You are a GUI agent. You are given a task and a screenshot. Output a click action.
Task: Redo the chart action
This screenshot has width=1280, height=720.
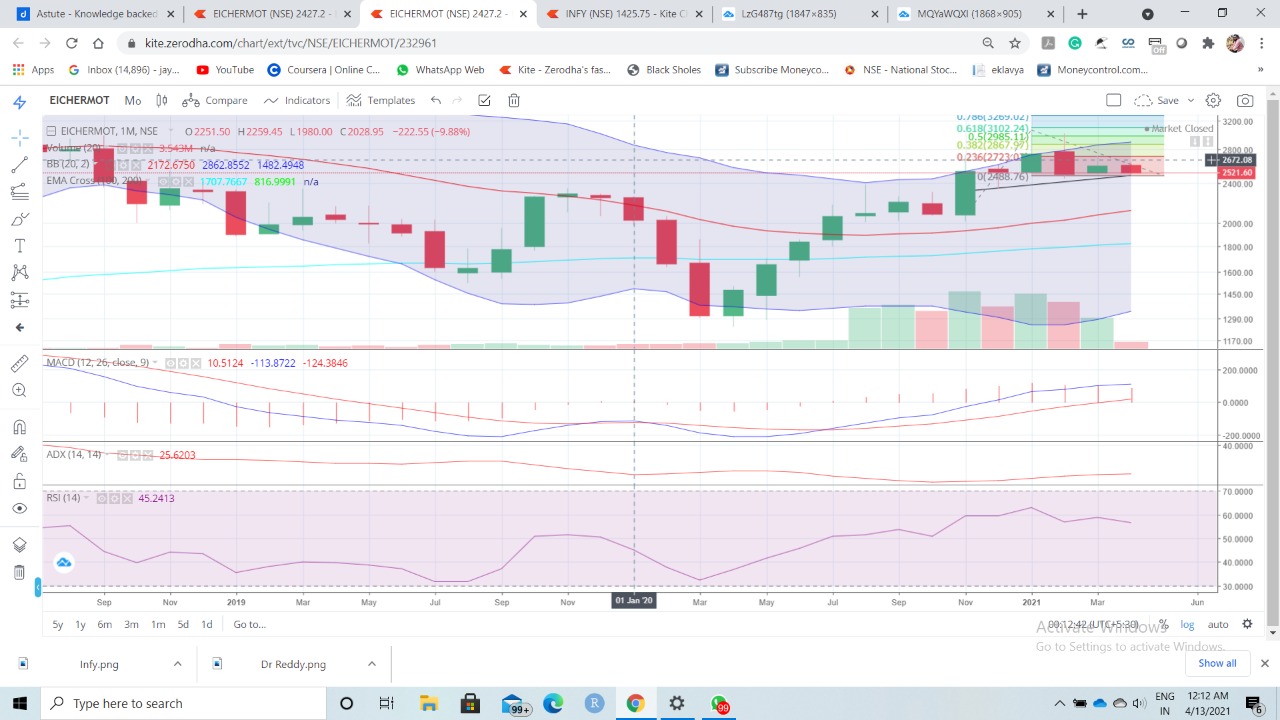click(457, 100)
